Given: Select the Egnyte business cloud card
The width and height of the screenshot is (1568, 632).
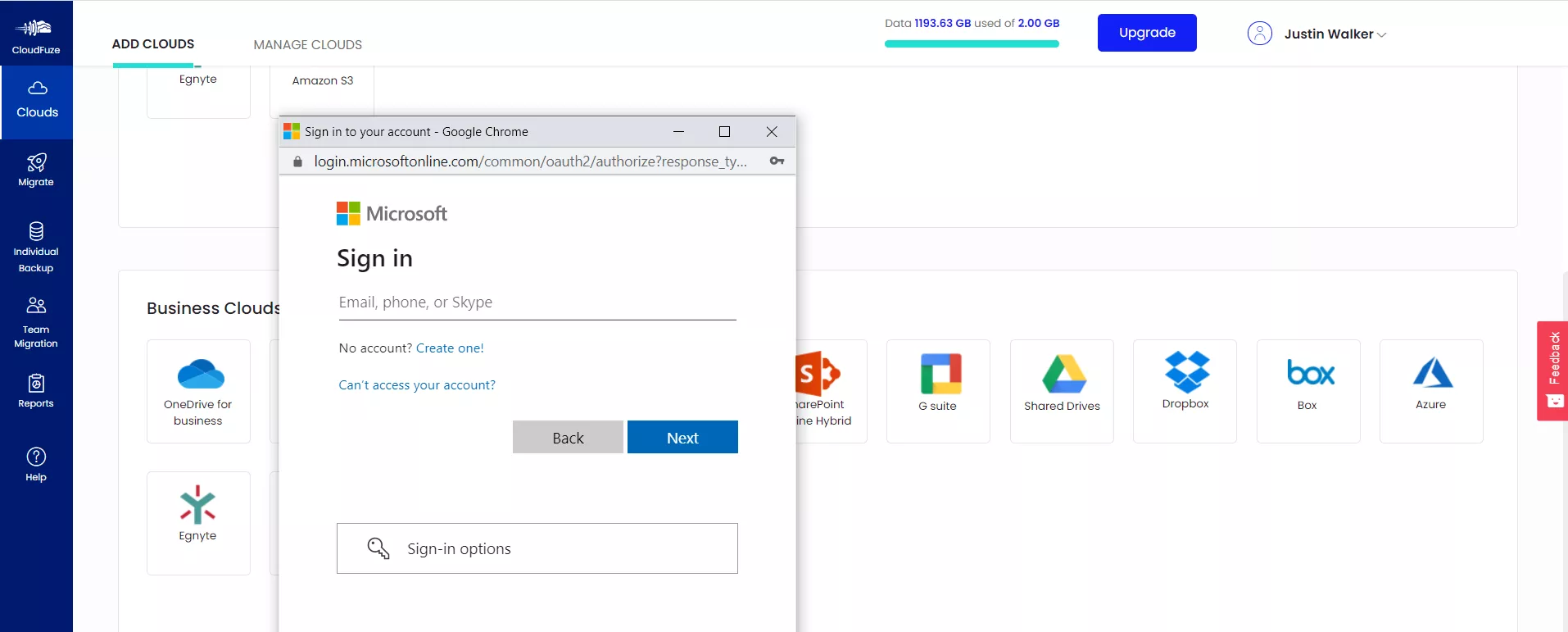Looking at the screenshot, I should coord(198,523).
